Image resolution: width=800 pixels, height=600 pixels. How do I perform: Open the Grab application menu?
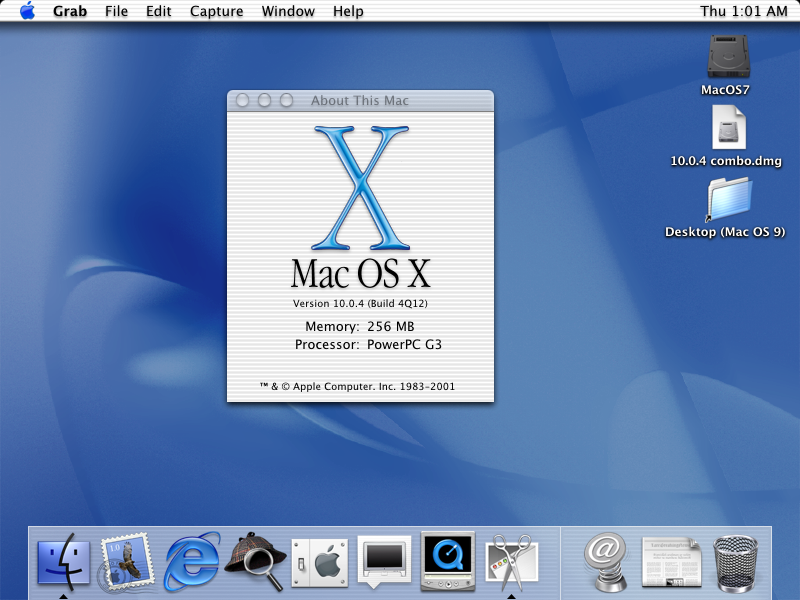point(70,11)
